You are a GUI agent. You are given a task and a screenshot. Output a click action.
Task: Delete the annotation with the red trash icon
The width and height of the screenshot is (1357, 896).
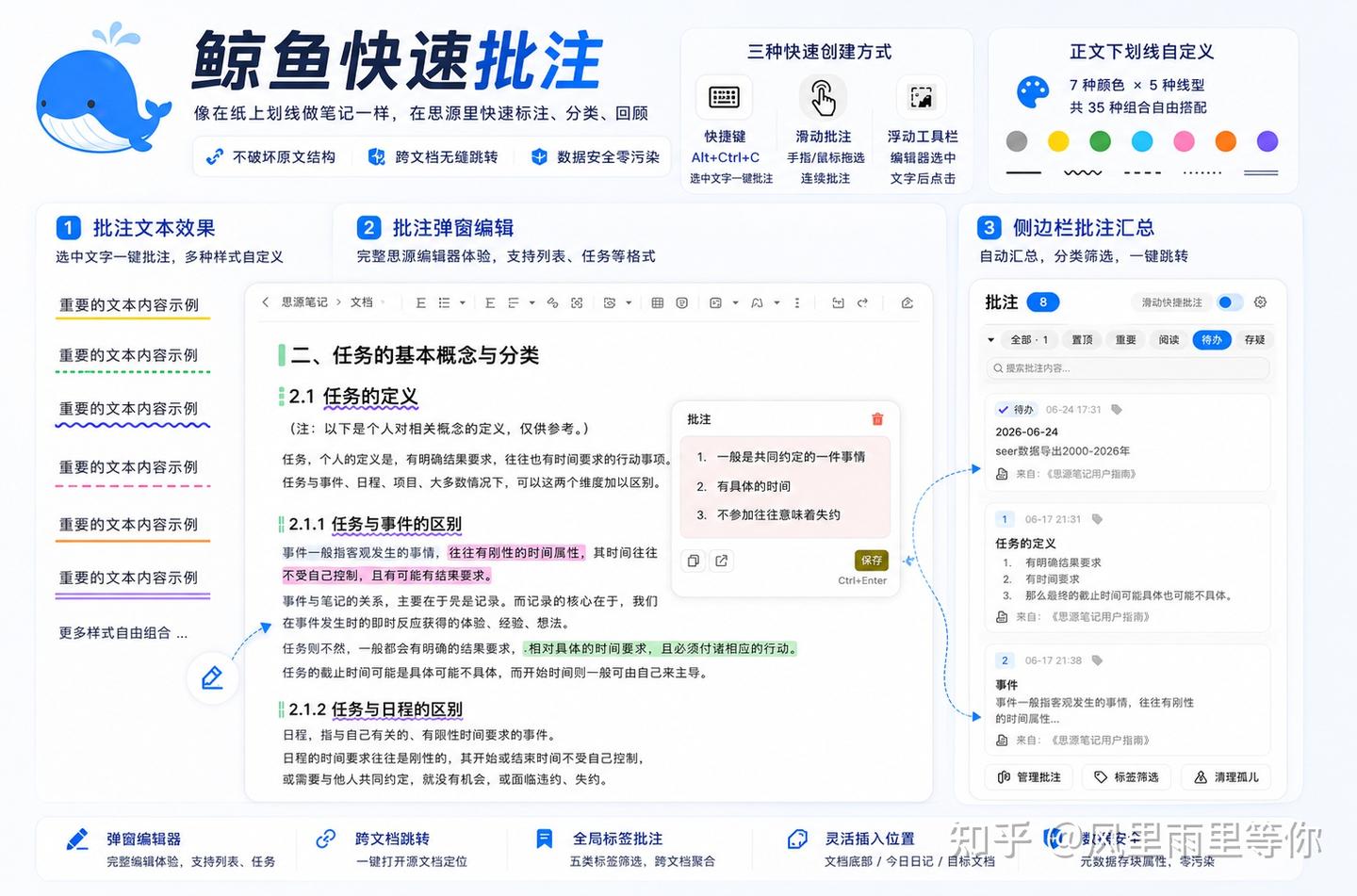[877, 419]
